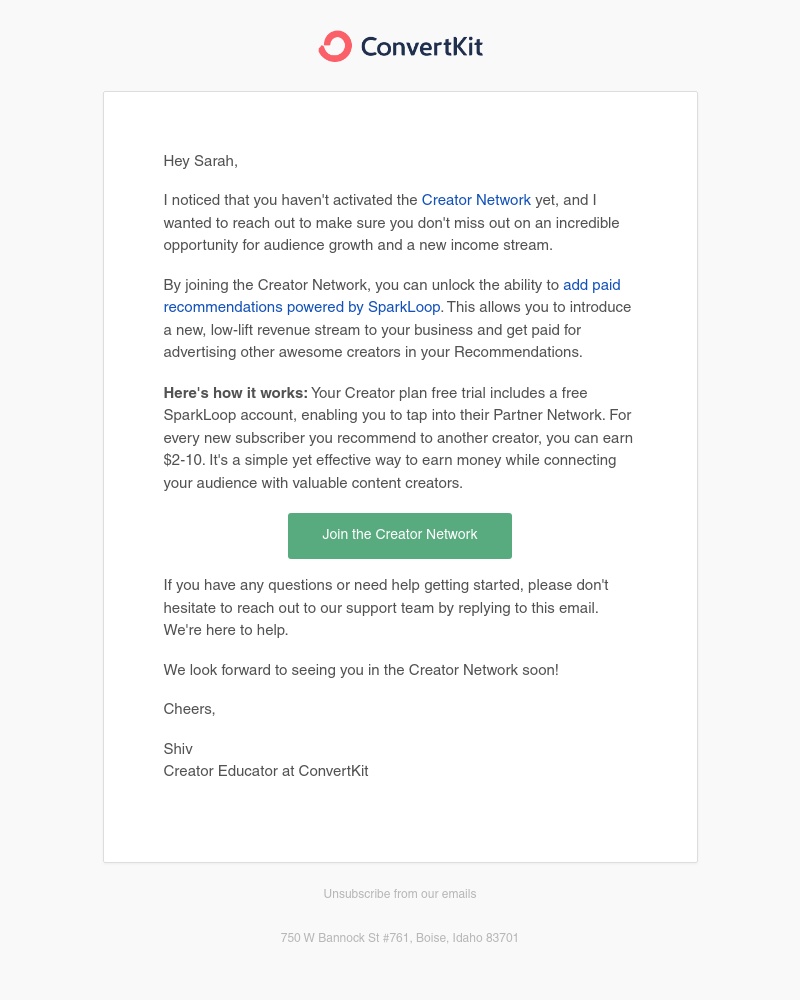Screen dimensions: 800x1000
Task: Click the paragraph mentioning the SparkLoop account
Action: [398, 437]
